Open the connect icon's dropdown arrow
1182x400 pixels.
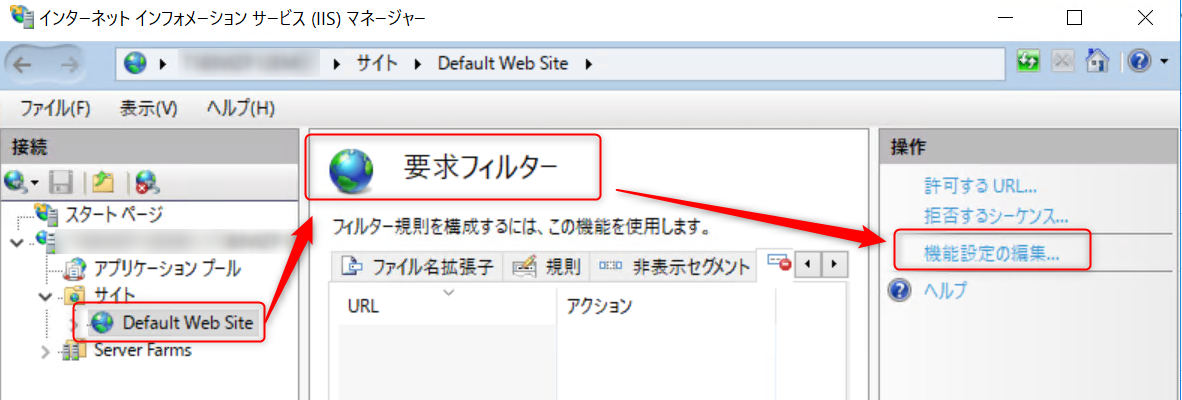pyautogui.click(x=34, y=183)
